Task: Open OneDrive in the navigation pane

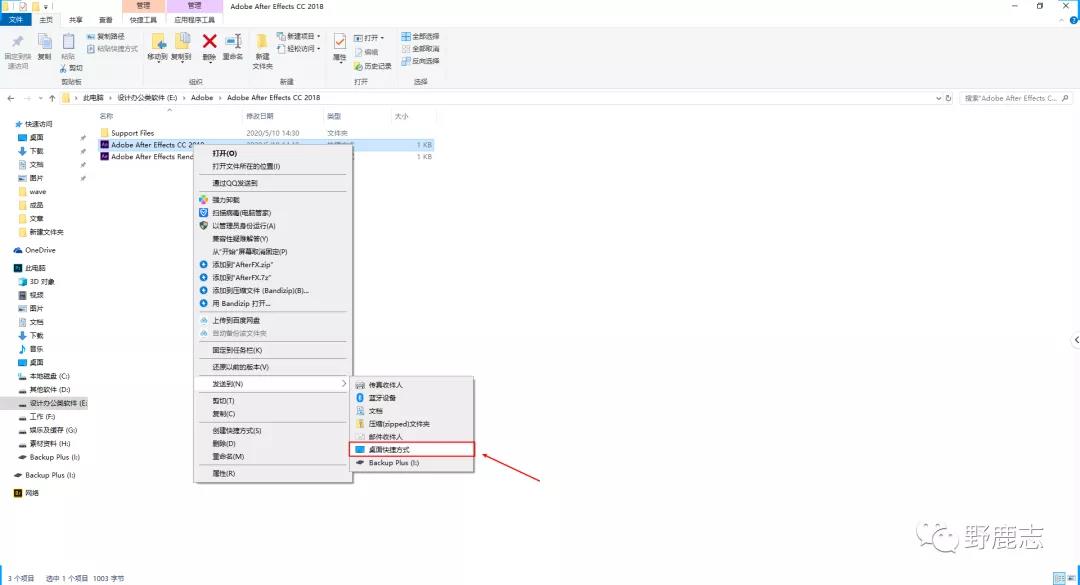Action: [40, 250]
